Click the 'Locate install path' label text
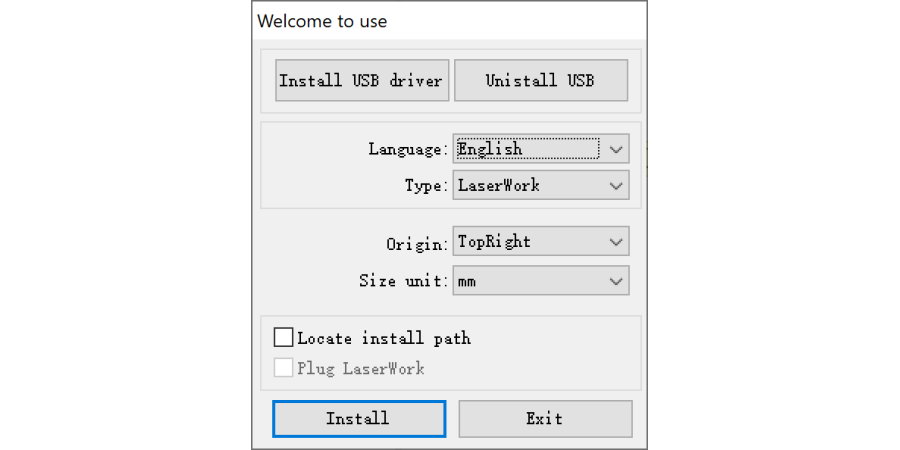 click(383, 338)
